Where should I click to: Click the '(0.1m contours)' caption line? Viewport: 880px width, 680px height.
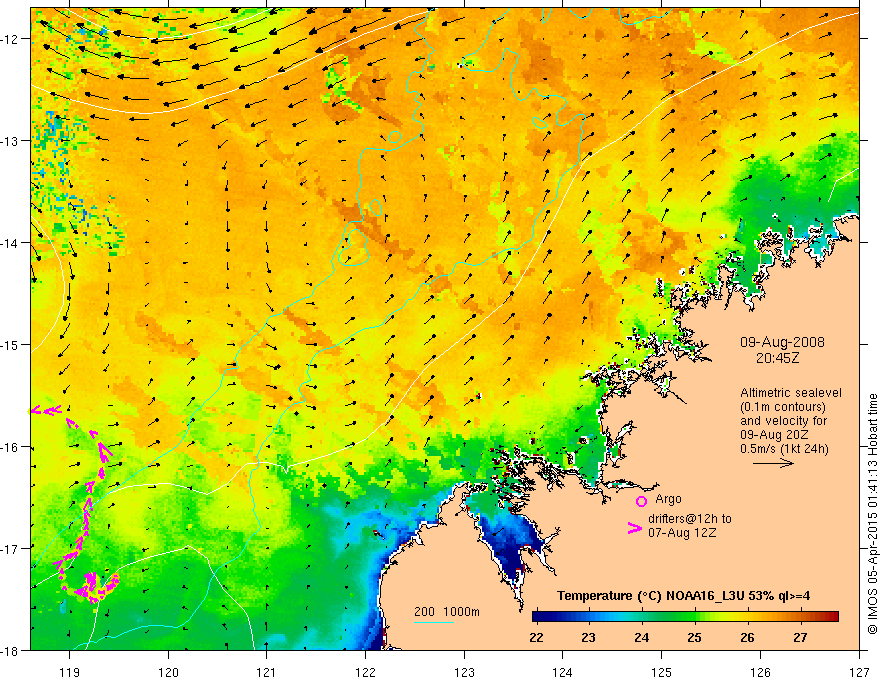tap(783, 407)
